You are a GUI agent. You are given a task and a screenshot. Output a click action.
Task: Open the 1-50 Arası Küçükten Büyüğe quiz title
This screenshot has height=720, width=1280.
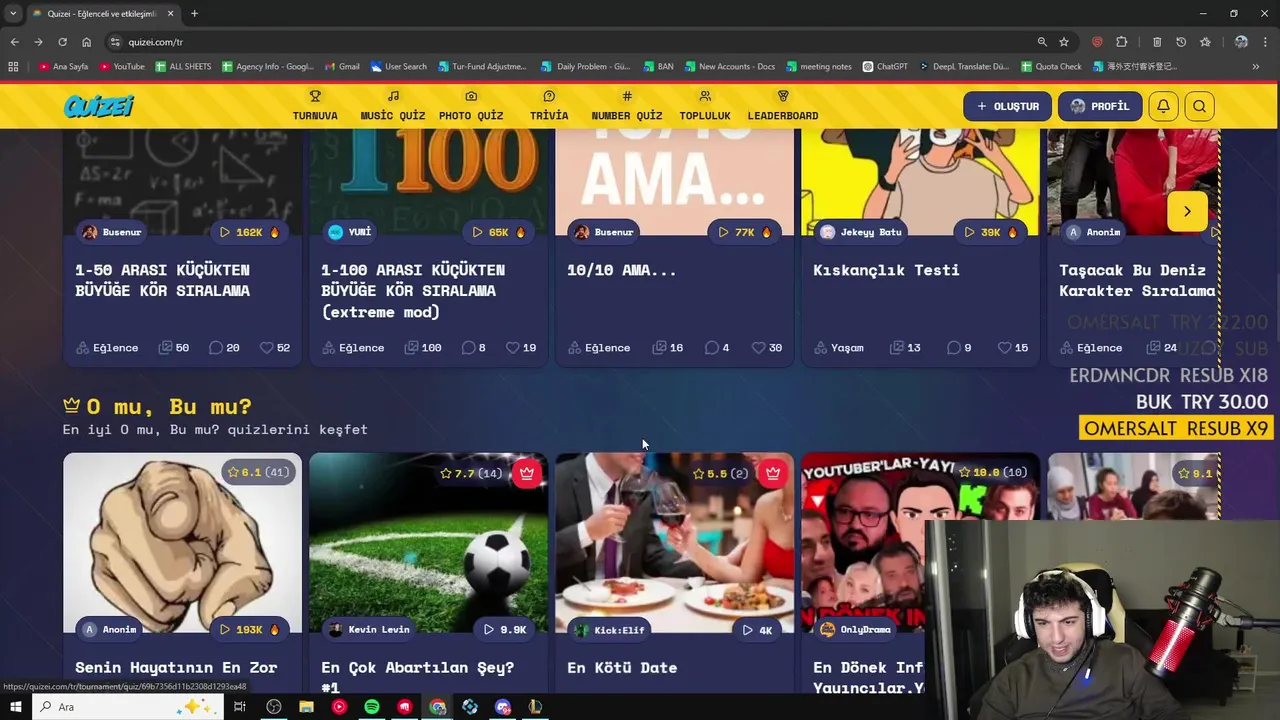click(x=162, y=280)
